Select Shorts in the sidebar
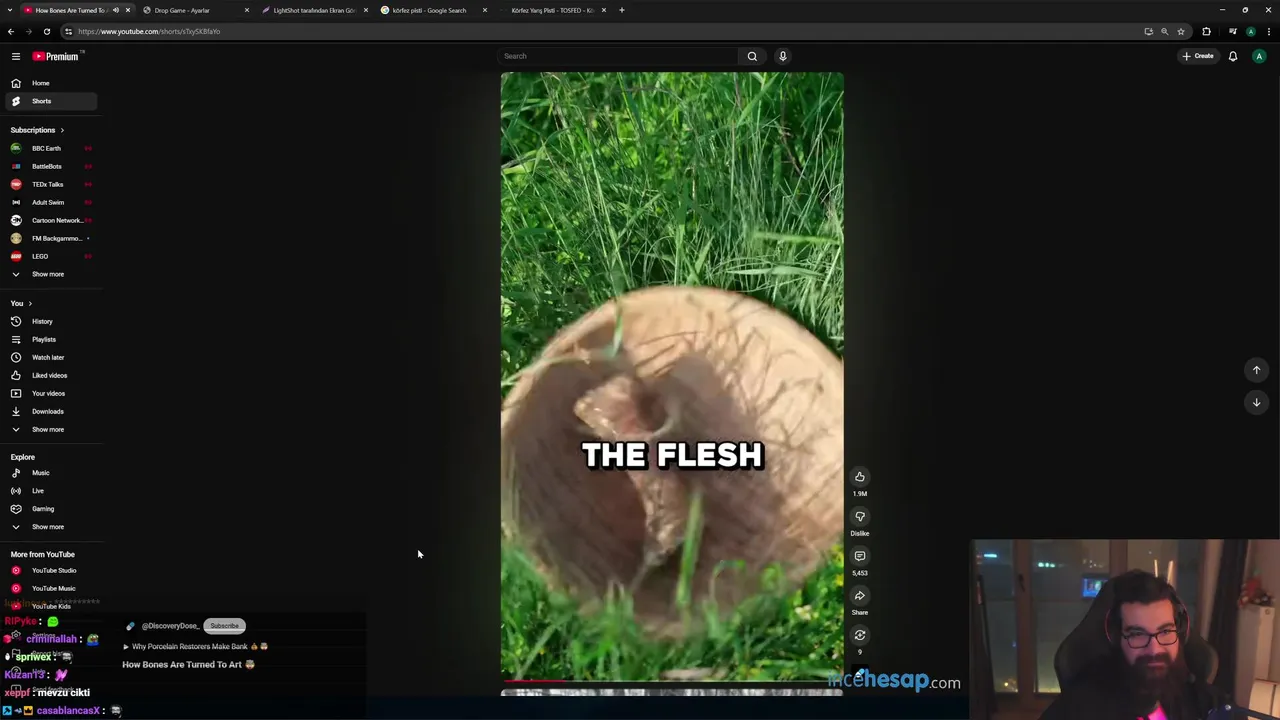Image resolution: width=1280 pixels, height=720 pixels. [49, 101]
